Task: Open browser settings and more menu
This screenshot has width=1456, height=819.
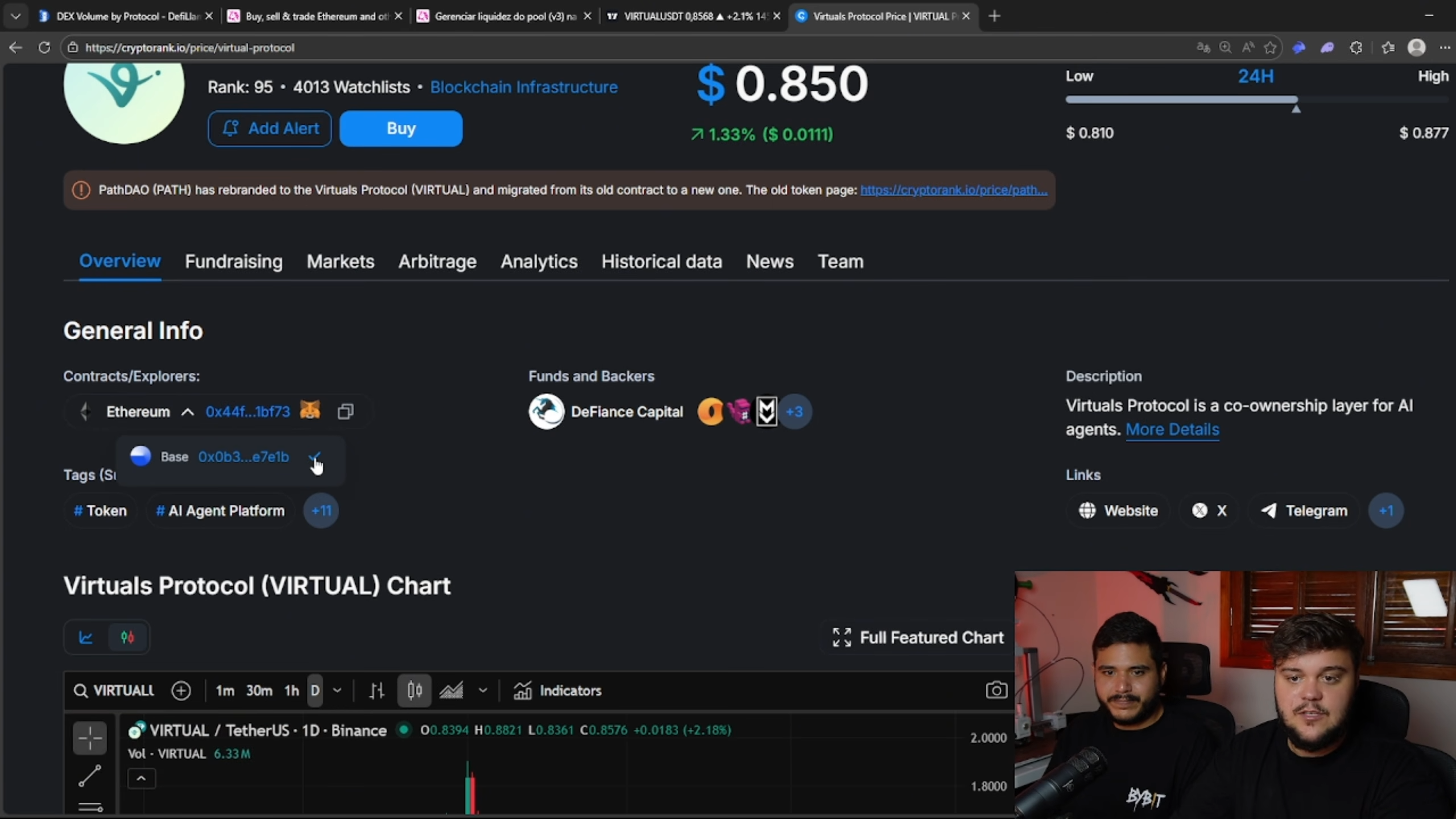Action: pyautogui.click(x=1445, y=48)
